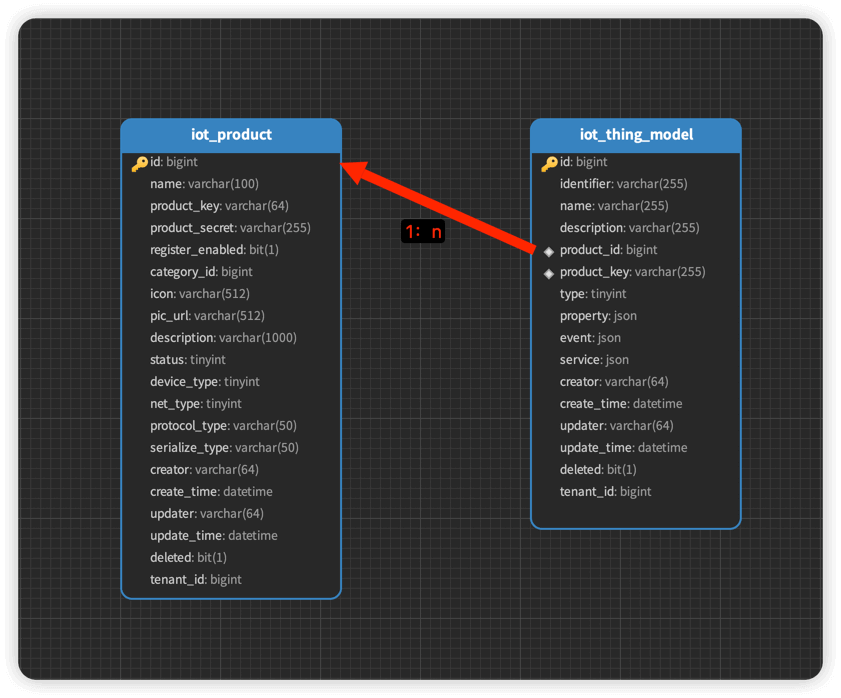Select the product_secret column row
Viewport: 841px width, 698px height.
[230, 228]
